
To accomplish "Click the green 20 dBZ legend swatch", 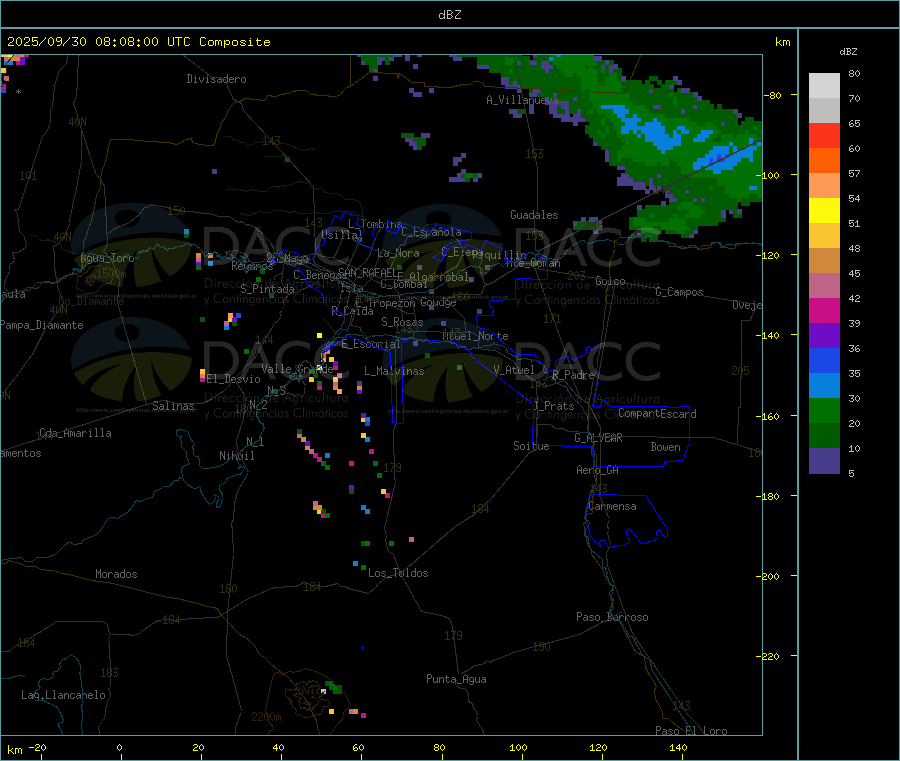I will point(824,410).
